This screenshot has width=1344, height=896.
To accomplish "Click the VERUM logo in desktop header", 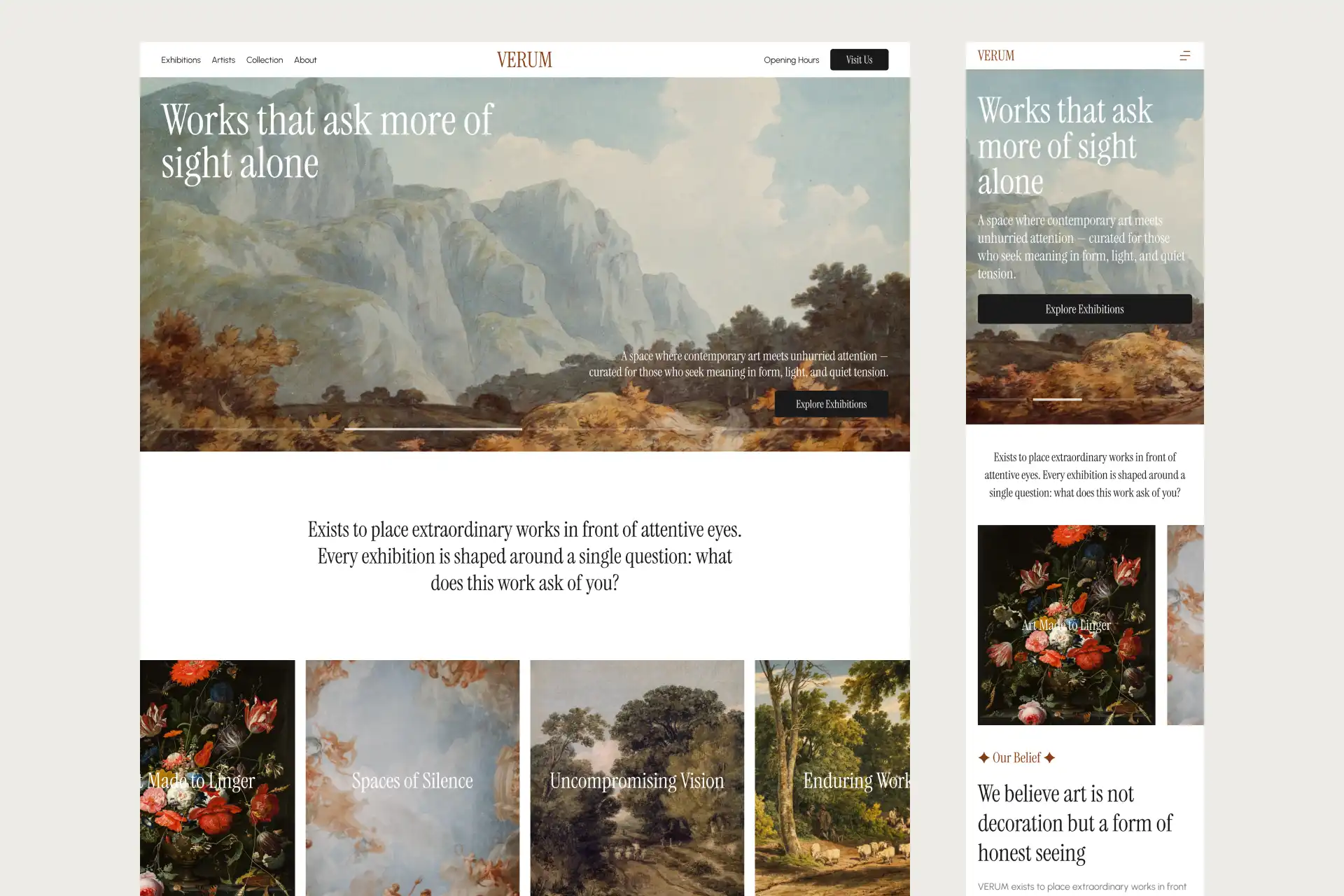I will pyautogui.click(x=524, y=59).
